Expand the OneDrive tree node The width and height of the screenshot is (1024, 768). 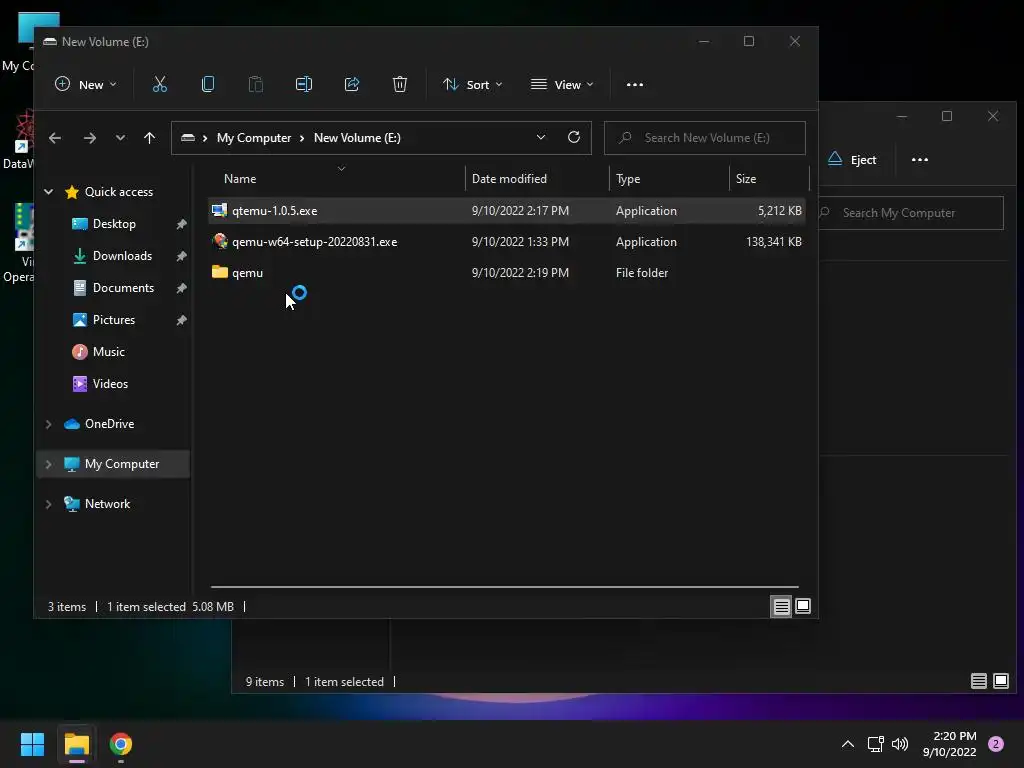point(48,424)
